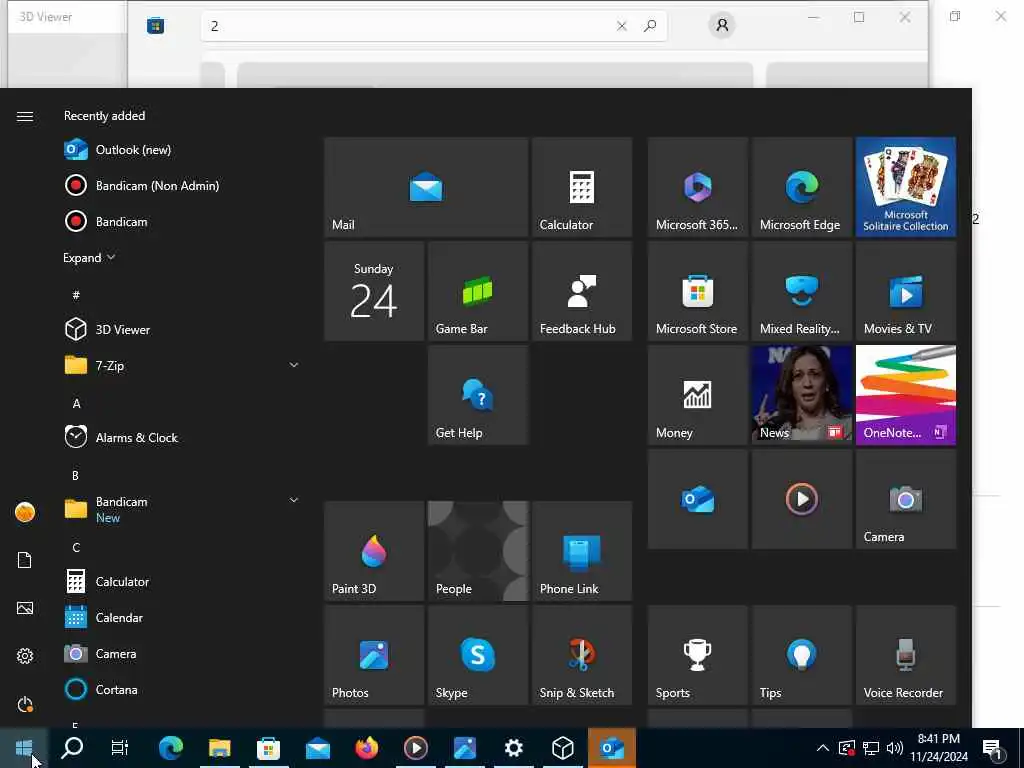This screenshot has height=768, width=1024.
Task: Show hidden system tray icons
Action: pyautogui.click(x=823, y=748)
